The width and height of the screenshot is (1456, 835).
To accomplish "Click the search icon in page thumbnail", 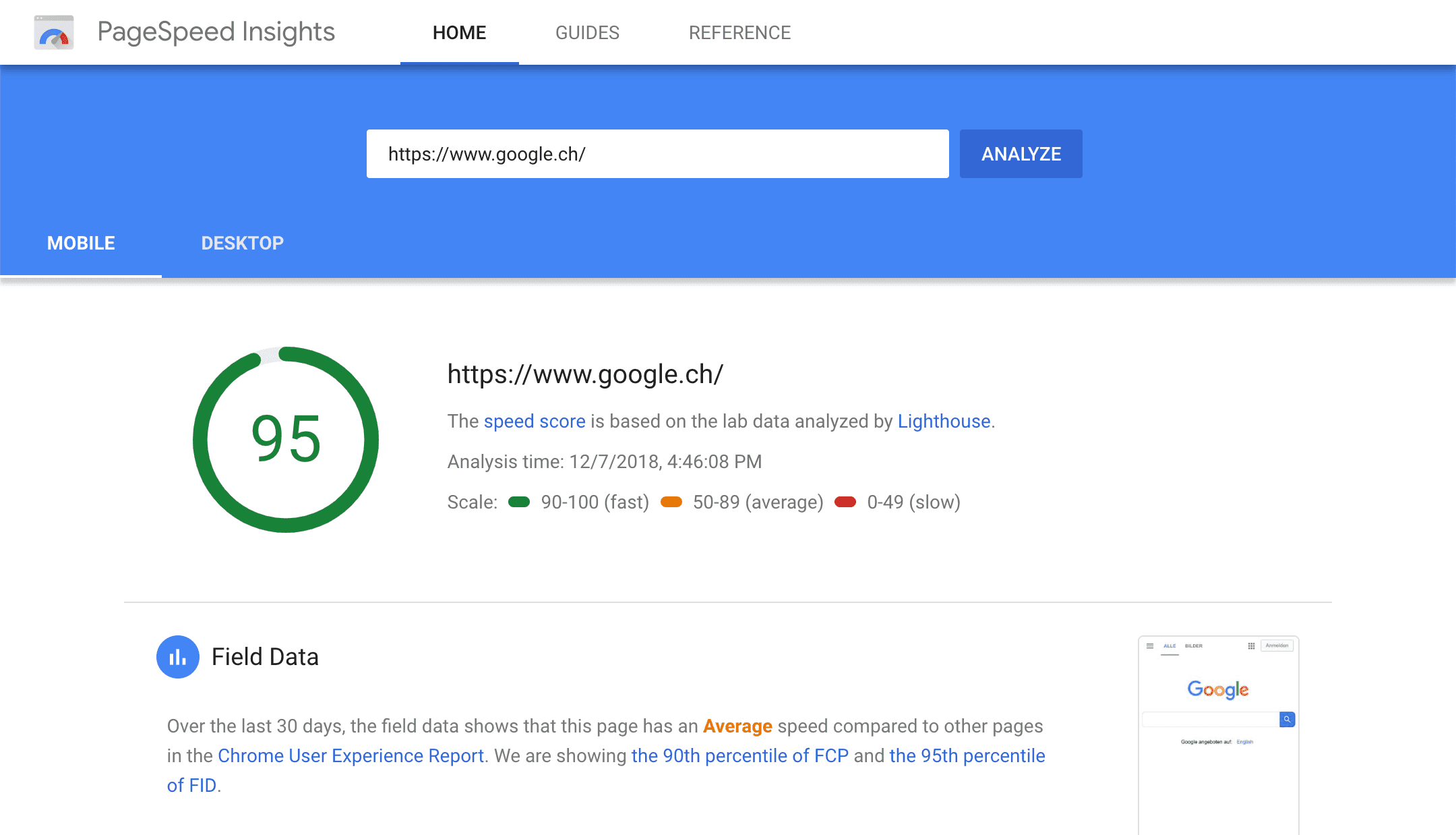I will click(1287, 720).
